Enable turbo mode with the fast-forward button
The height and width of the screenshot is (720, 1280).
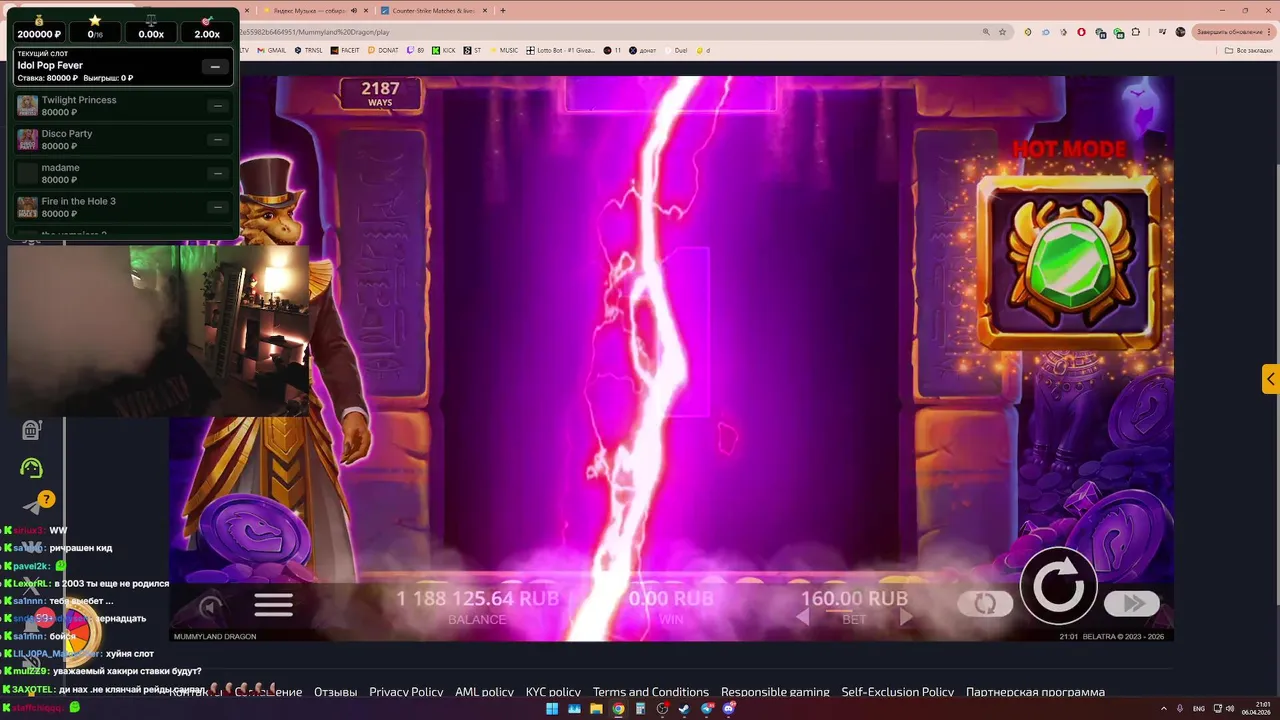[1132, 603]
